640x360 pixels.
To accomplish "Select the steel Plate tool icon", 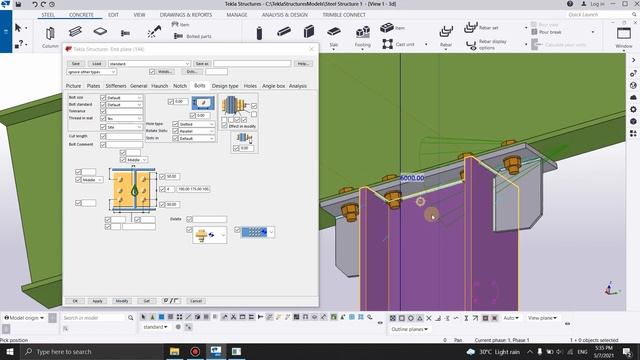I will click(x=100, y=31).
